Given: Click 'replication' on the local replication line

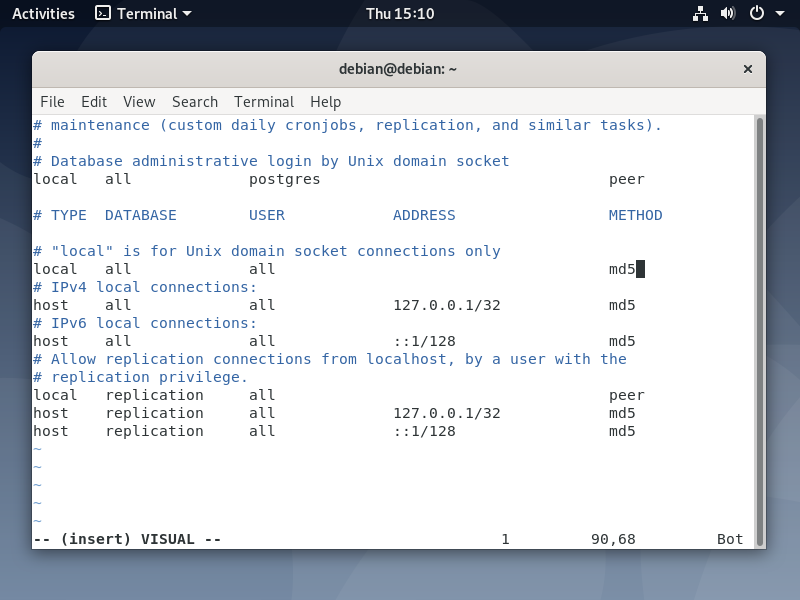Looking at the screenshot, I should pyautogui.click(x=155, y=395).
